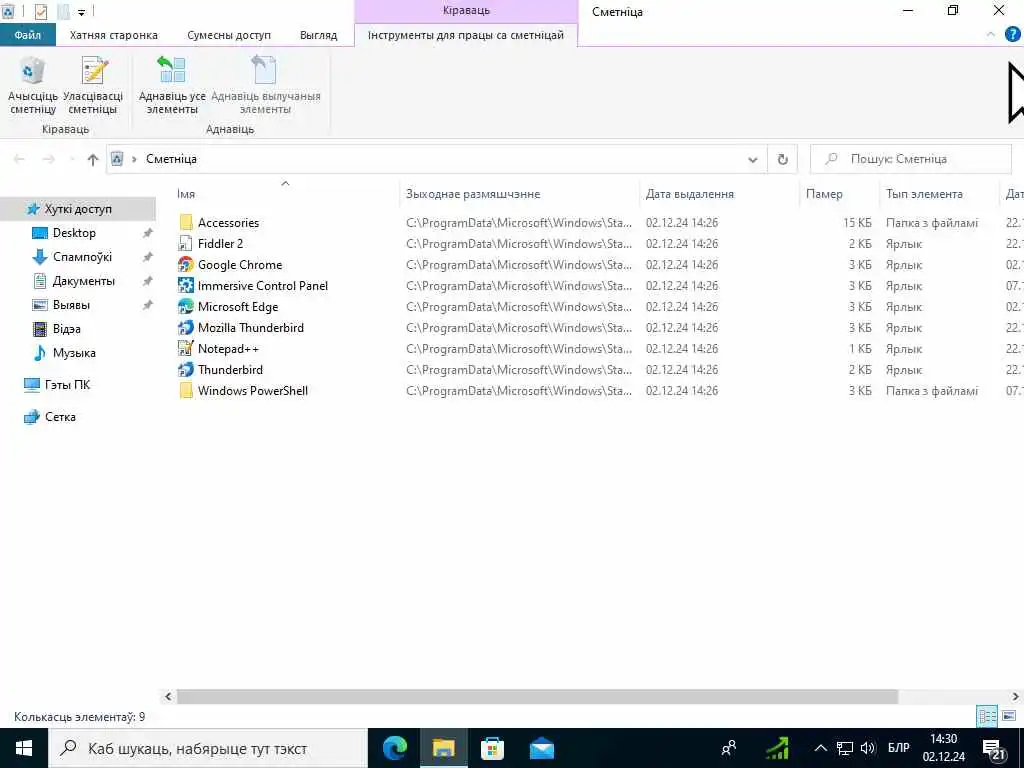Select the Mozilla Thunderbird shortcut icon
1024x768 pixels.
[x=185, y=328]
